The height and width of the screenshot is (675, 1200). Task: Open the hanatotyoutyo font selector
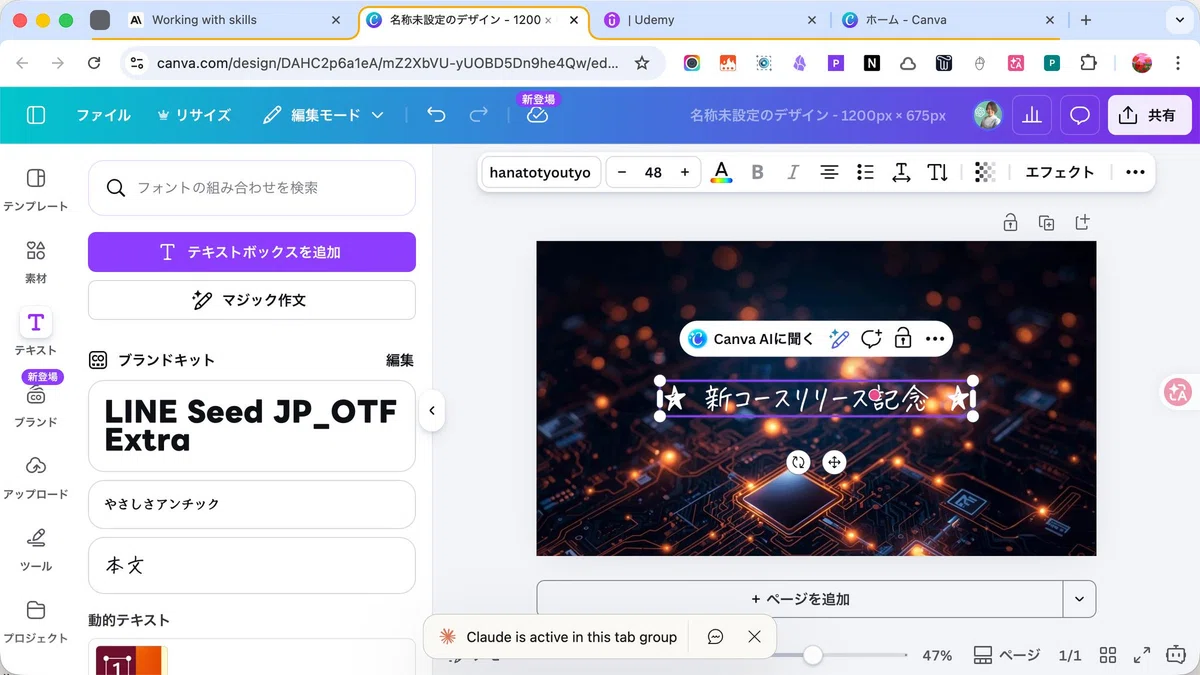(x=540, y=172)
